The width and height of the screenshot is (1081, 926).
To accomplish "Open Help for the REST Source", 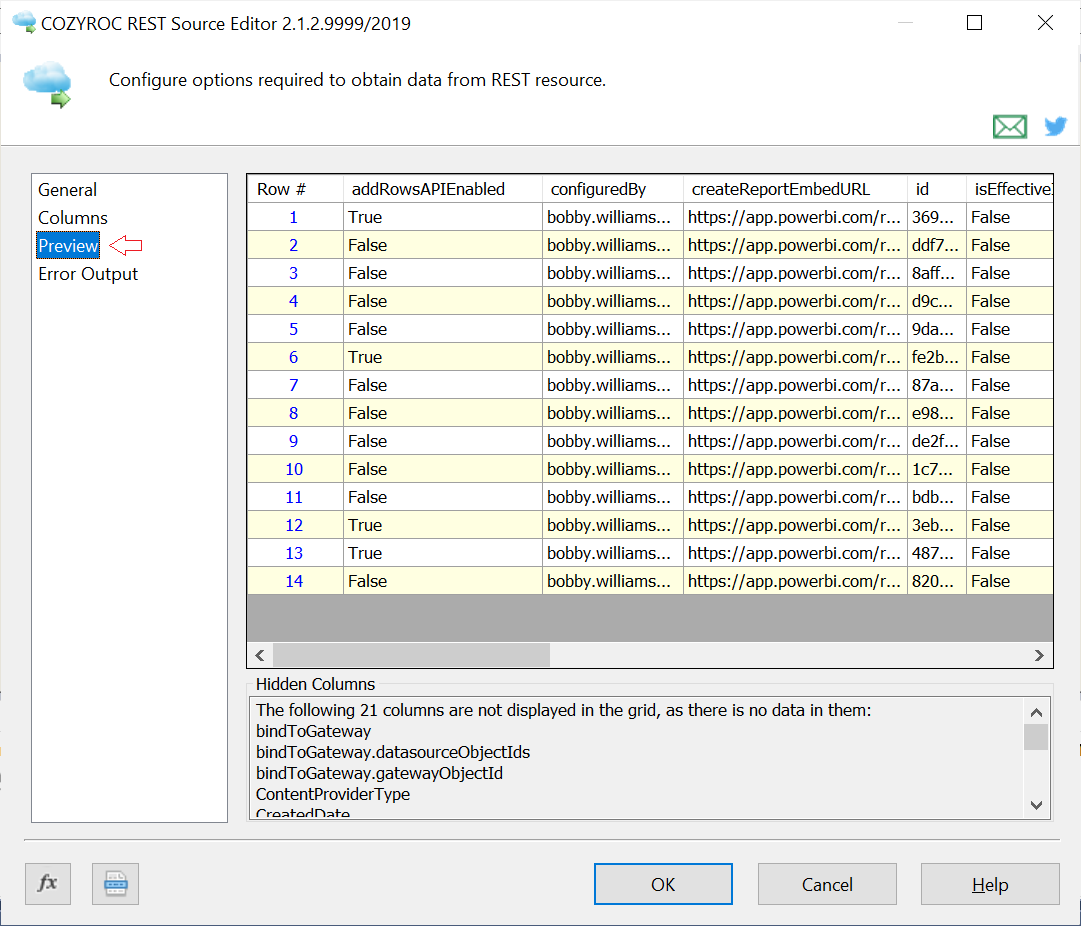I will (990, 884).
